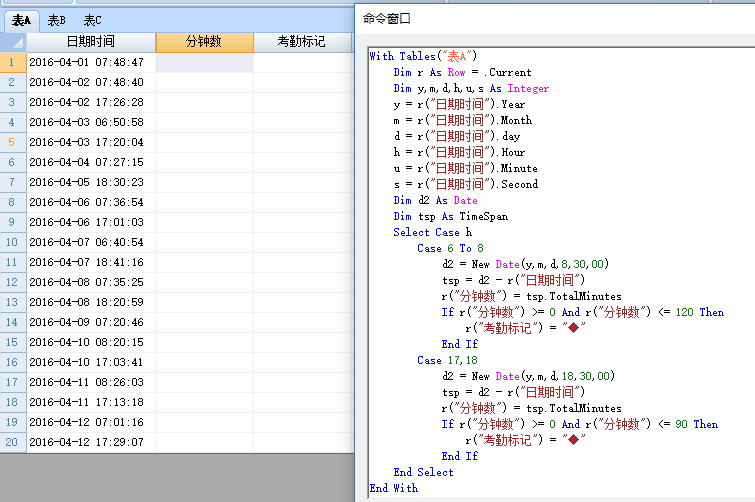This screenshot has height=502, width=755.
Task: Click code line Case 17,18
Action: tap(447, 360)
